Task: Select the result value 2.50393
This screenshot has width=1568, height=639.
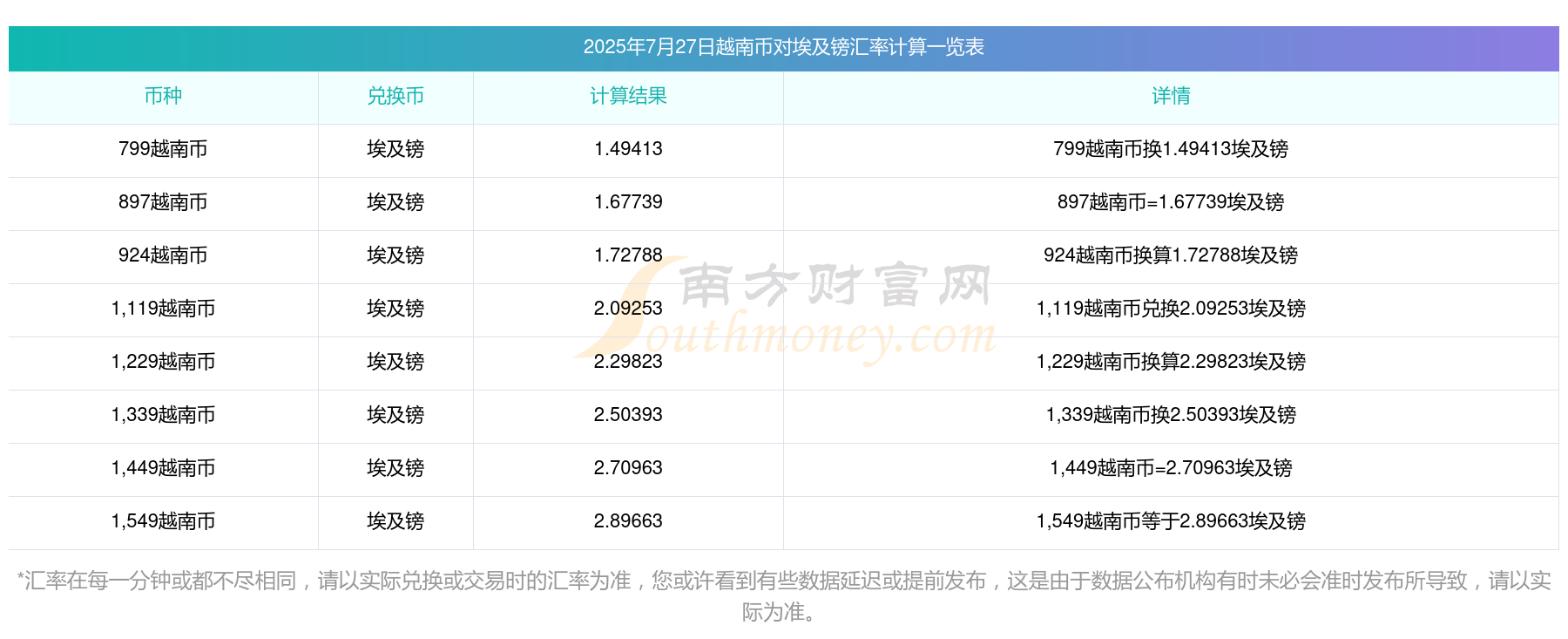Action: click(628, 415)
